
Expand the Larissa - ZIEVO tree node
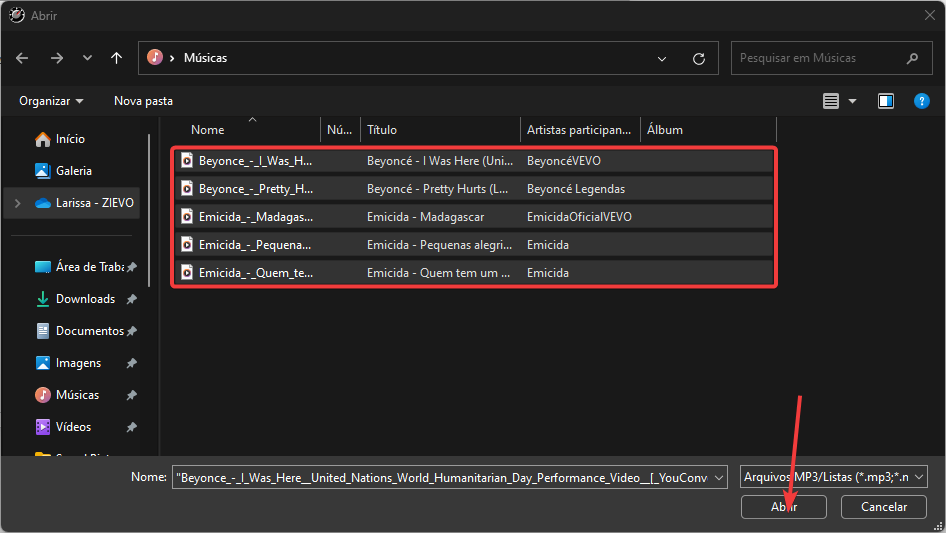pyautogui.click(x=17, y=203)
